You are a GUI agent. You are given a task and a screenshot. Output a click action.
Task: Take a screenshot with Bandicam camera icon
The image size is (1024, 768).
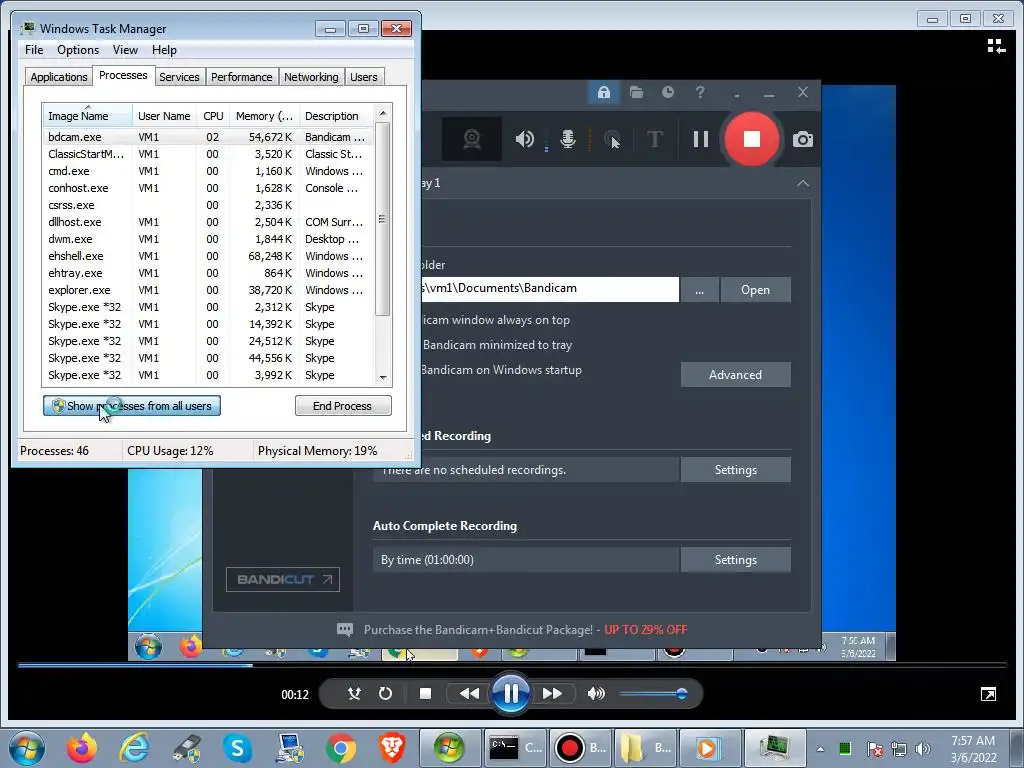pos(803,139)
